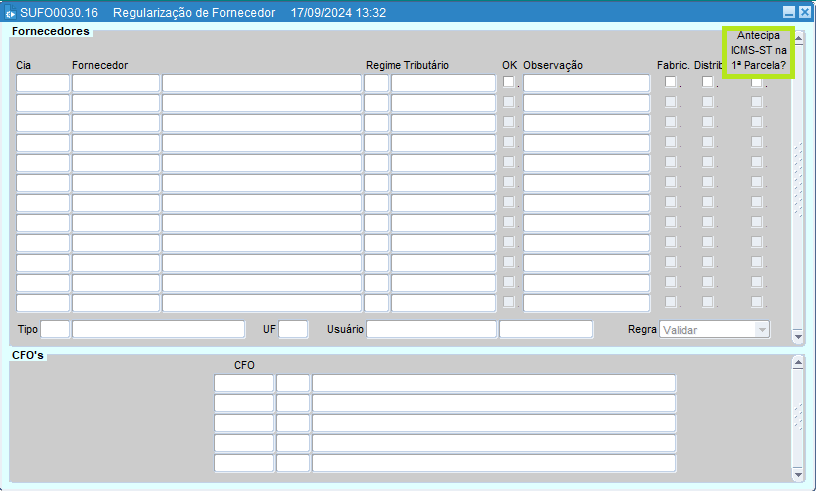The height and width of the screenshot is (491, 816).
Task: Tick first row Antecipa ICMS-ST na 1ª Parcela checkbox
Action: (x=757, y=82)
